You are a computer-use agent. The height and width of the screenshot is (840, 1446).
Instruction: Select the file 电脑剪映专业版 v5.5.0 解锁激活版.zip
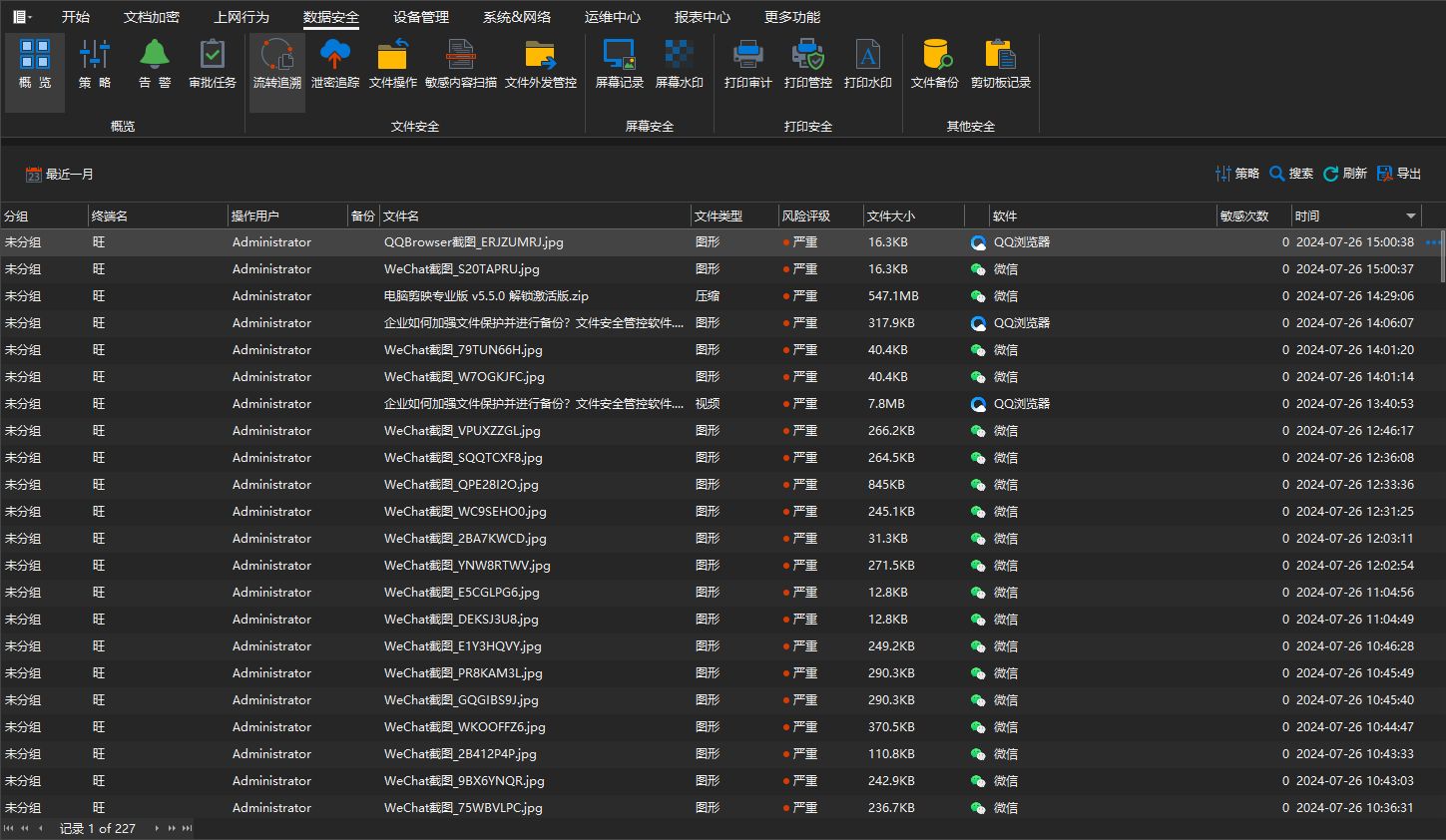click(x=487, y=296)
